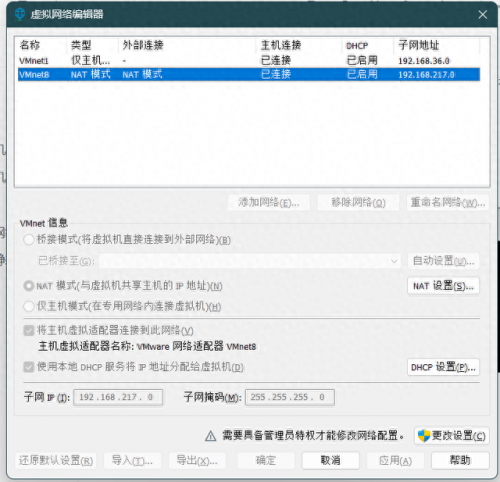Click the 导入 button
The height and width of the screenshot is (482, 500).
pyautogui.click(x=132, y=460)
